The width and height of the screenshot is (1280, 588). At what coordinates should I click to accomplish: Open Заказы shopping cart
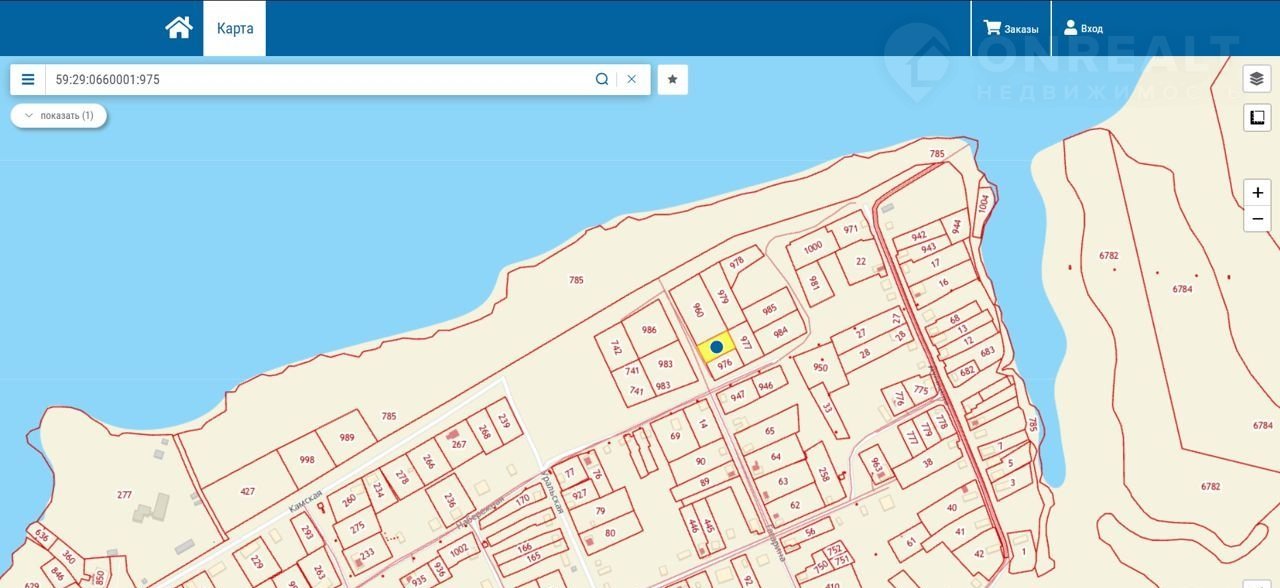[x=1011, y=28]
